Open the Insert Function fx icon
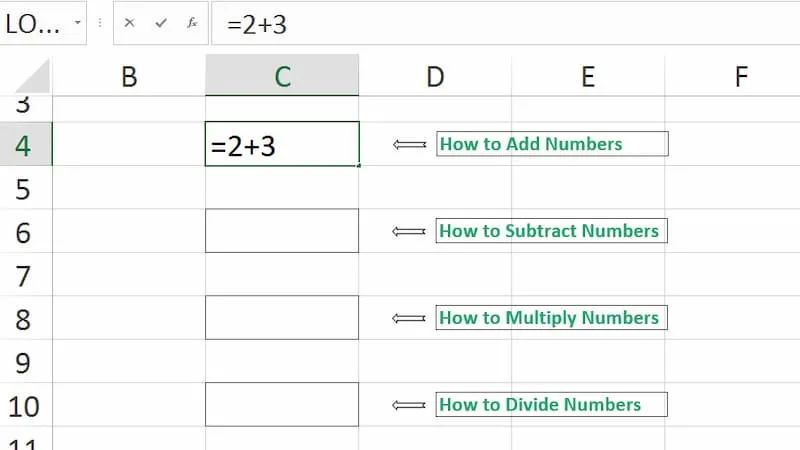 [x=192, y=23]
